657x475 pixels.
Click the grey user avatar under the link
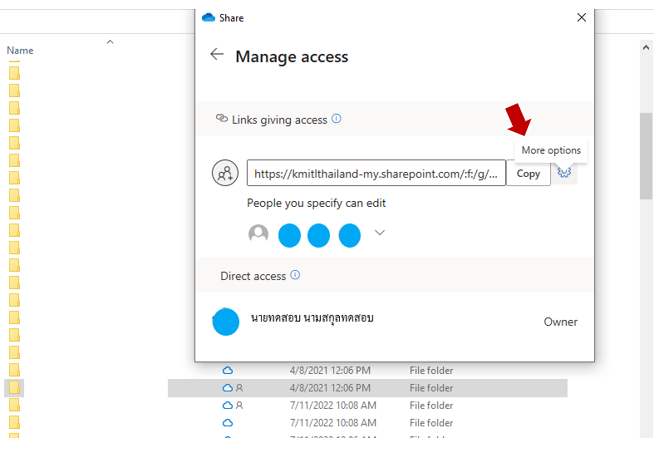[258, 234]
